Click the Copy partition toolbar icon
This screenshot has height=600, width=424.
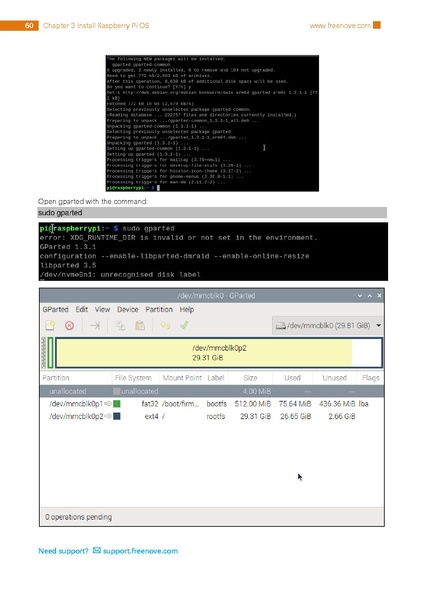coord(120,326)
